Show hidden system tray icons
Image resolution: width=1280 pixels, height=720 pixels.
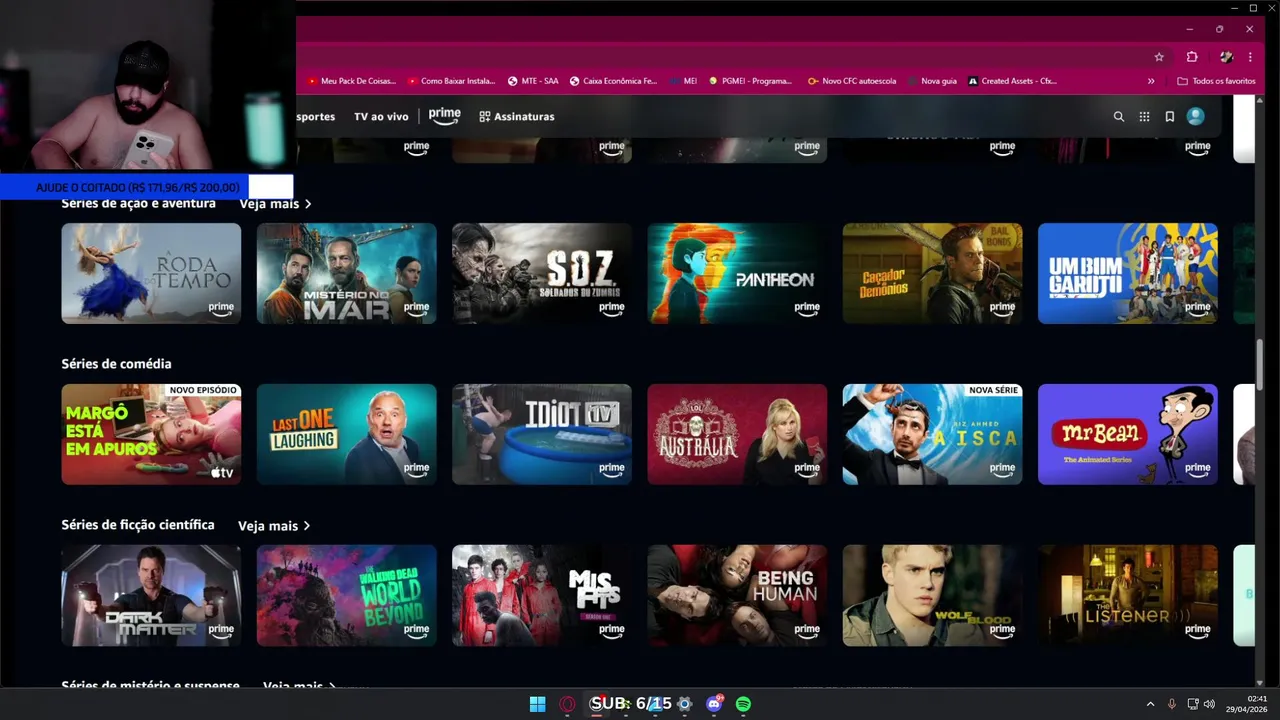click(1150, 704)
